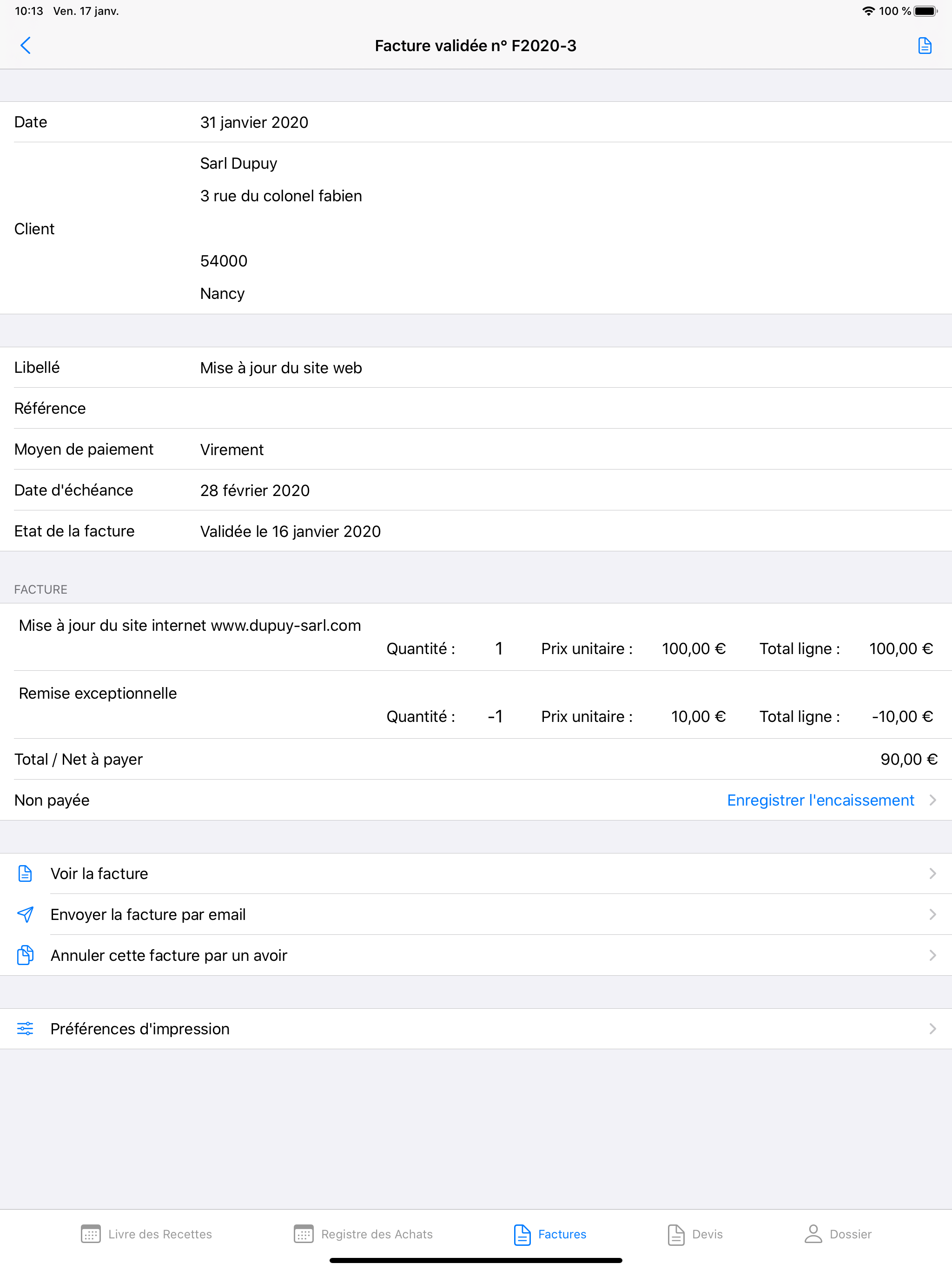Viewport: 952px width, 1270px height.
Task: Open Voir la facture row chevron
Action: coord(932,873)
